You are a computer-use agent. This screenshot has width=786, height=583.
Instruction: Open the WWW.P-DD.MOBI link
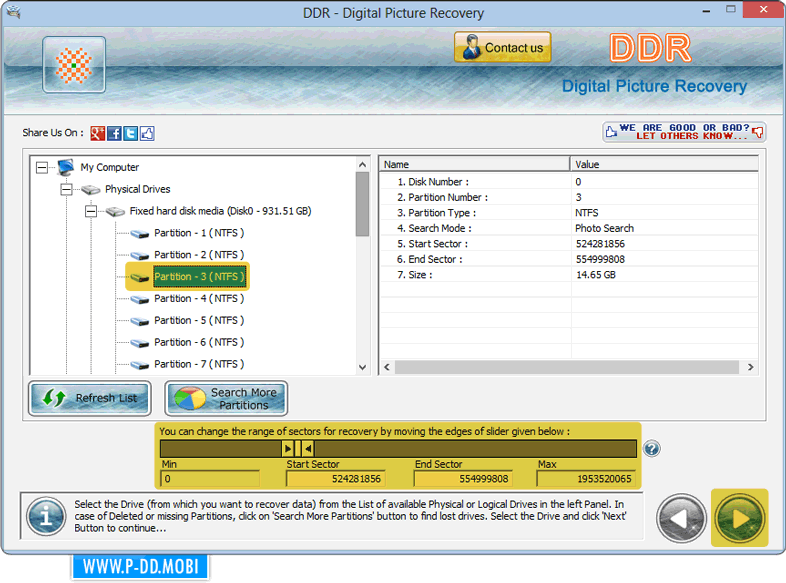140,566
